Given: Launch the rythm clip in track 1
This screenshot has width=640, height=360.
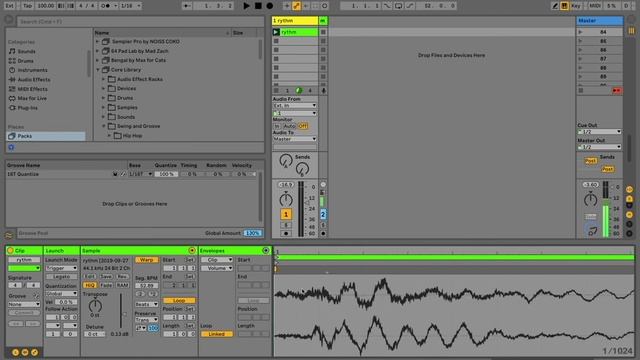Looking at the screenshot, I should point(276,32).
